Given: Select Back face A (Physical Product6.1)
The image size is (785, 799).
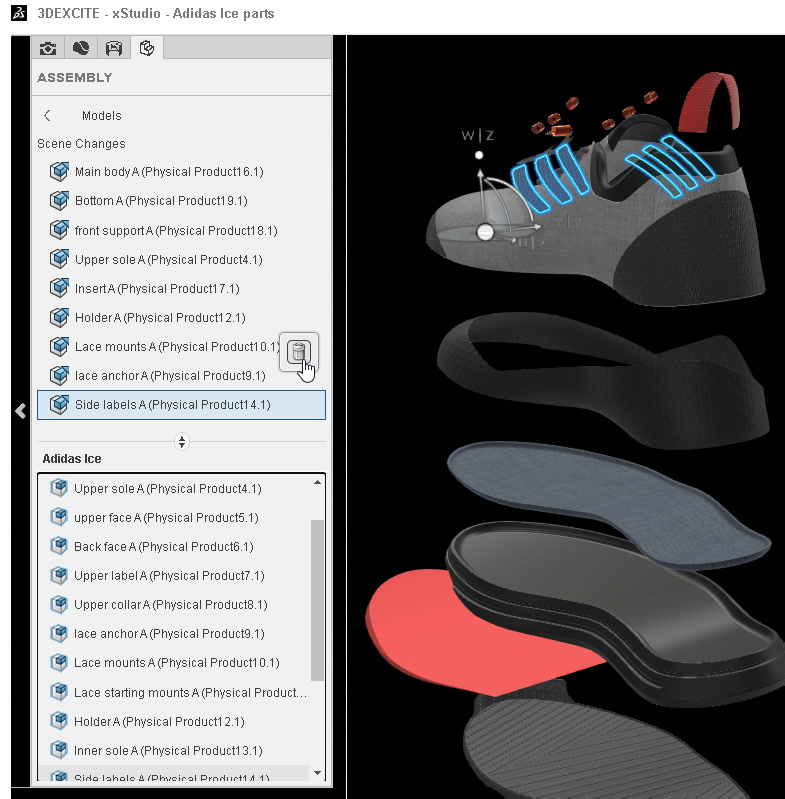Looking at the screenshot, I should 174,547.
